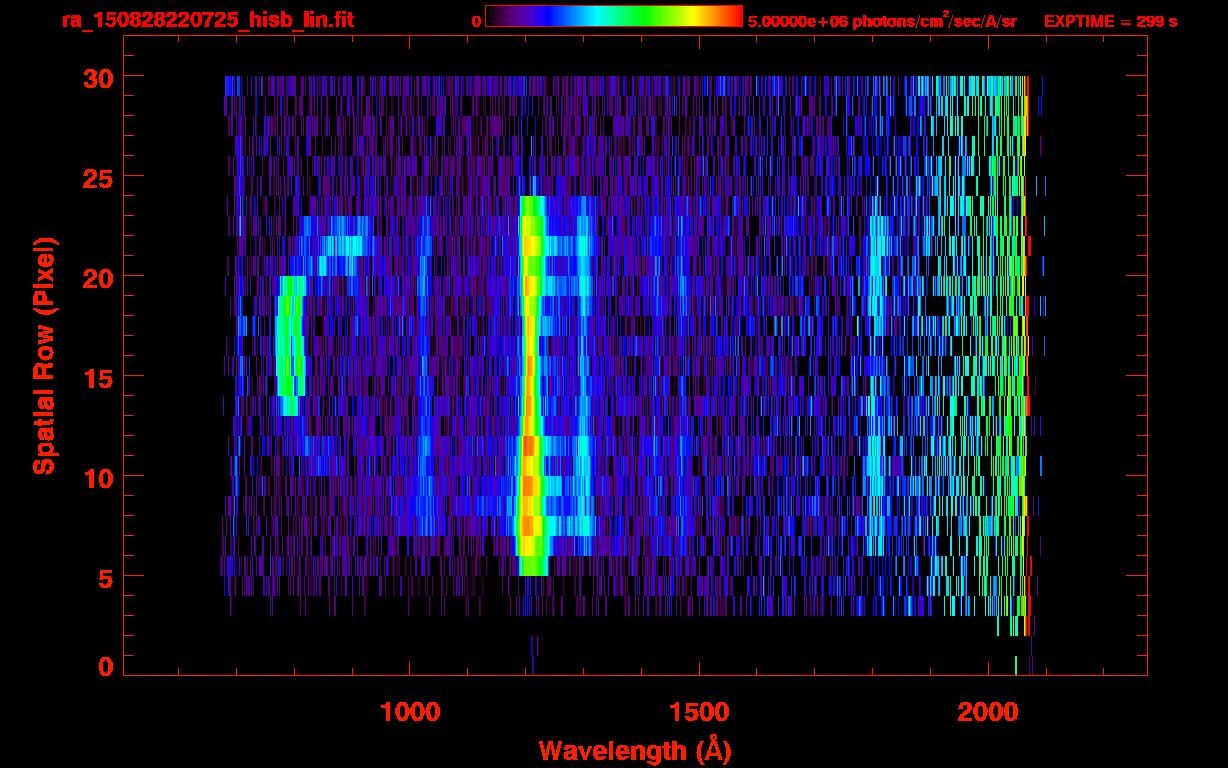Click the green curved feature near 800 Å

point(289,345)
